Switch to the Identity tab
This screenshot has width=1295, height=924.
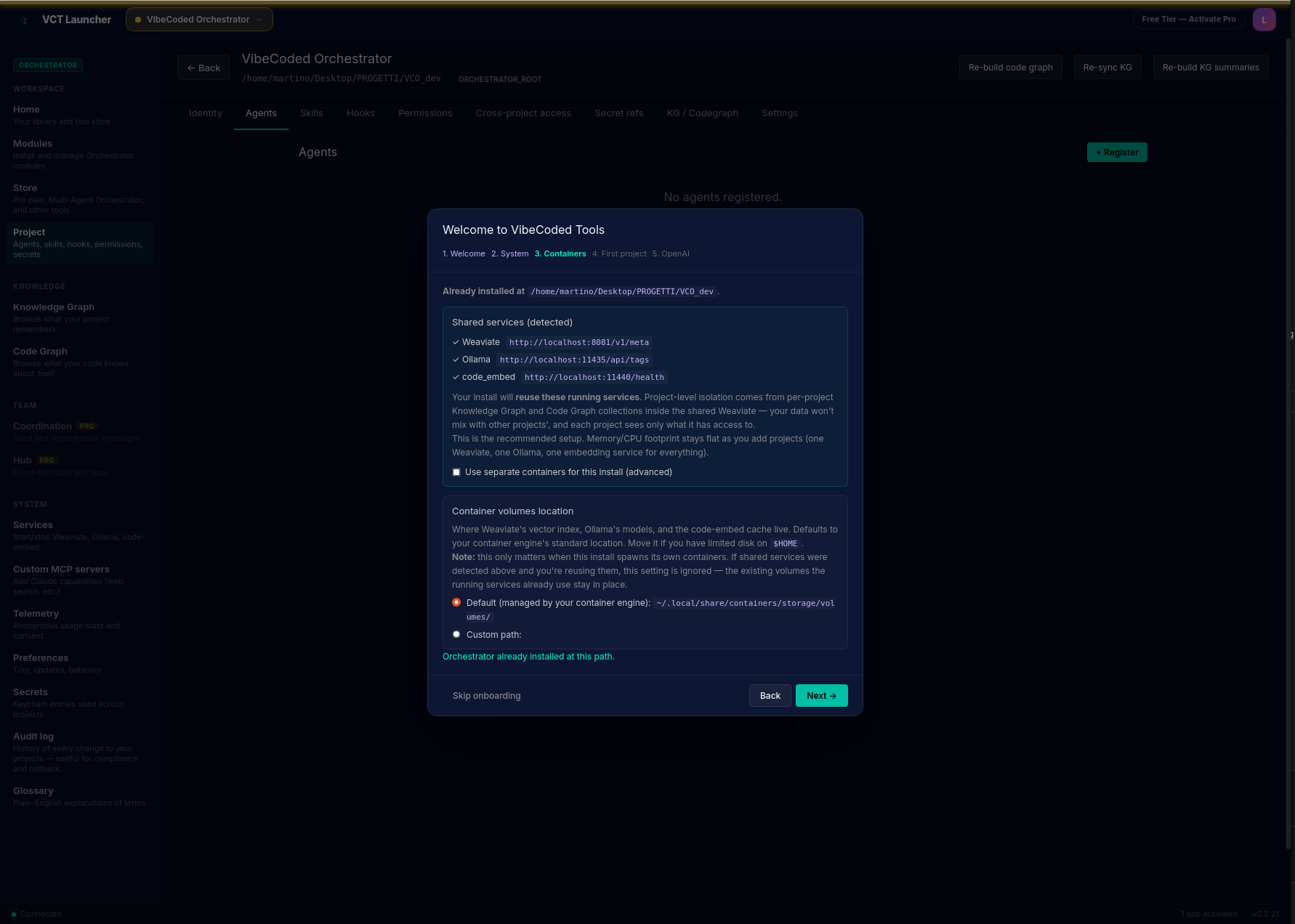(x=206, y=113)
